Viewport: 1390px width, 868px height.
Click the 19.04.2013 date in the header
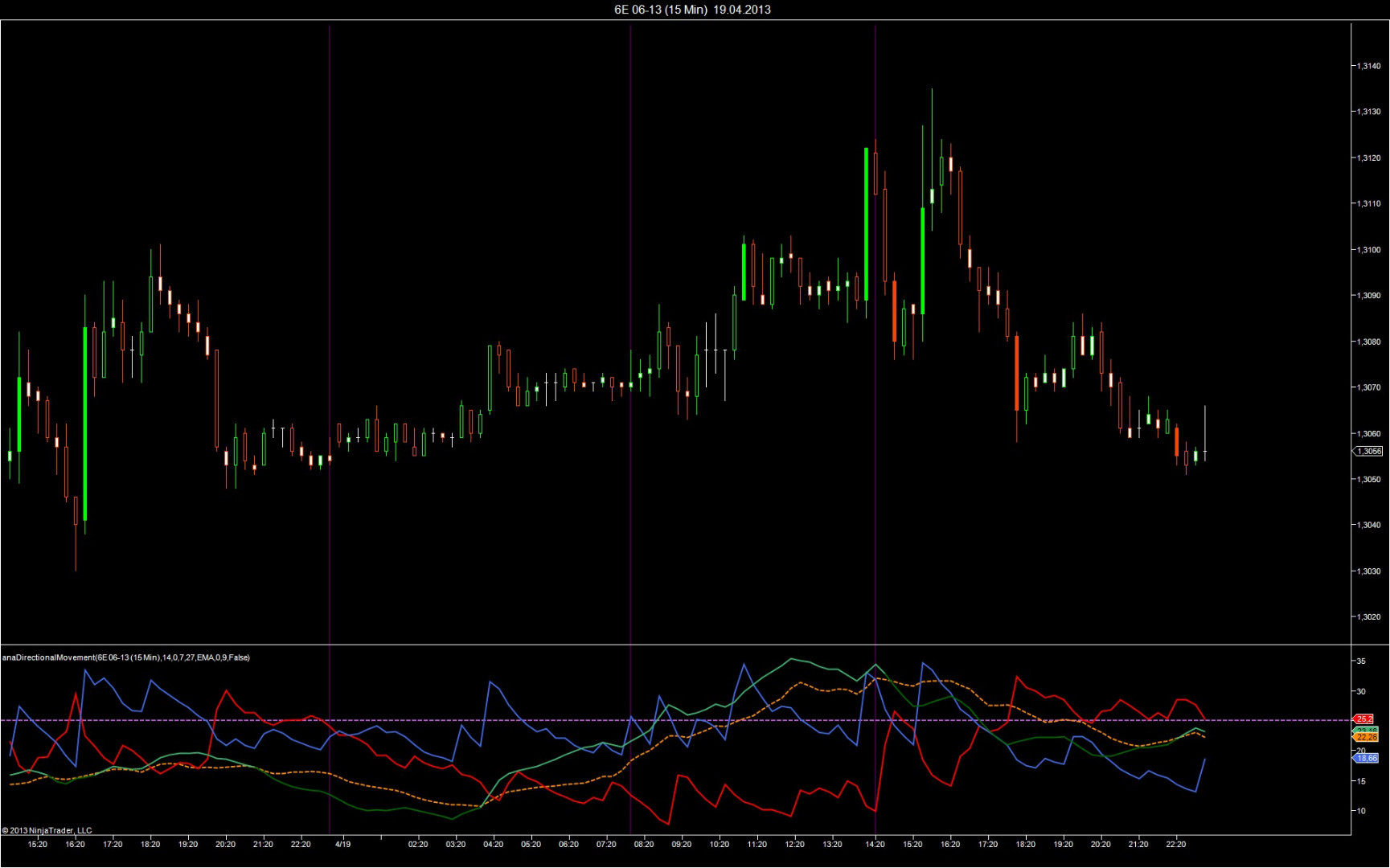point(740,10)
